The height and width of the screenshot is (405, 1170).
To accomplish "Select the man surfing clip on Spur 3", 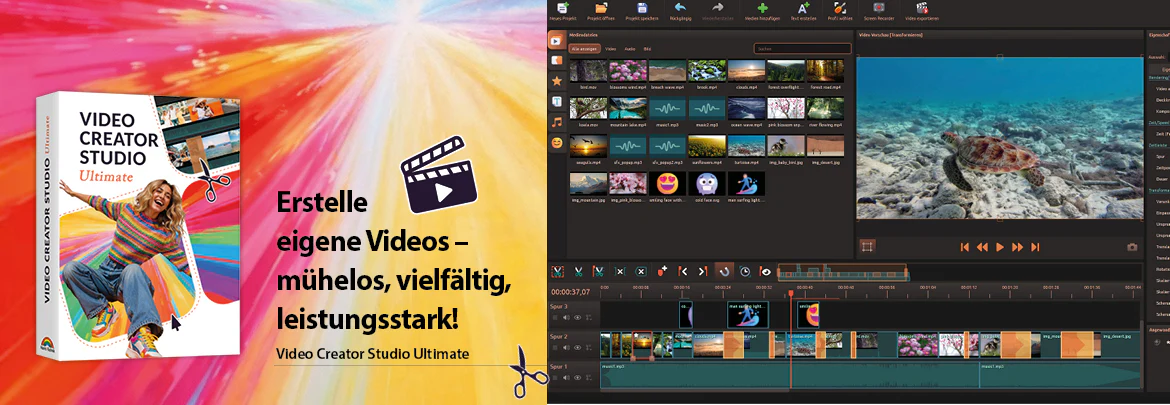I will (748, 315).
